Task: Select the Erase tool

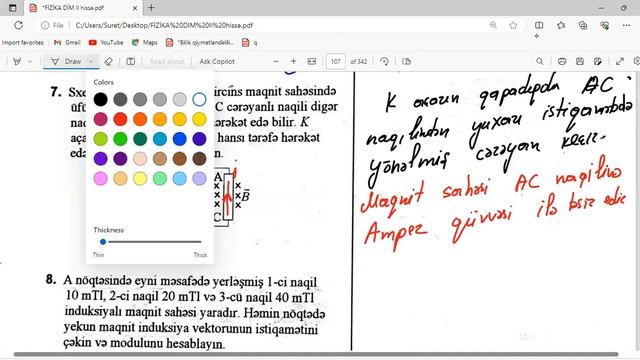Action: coord(108,62)
